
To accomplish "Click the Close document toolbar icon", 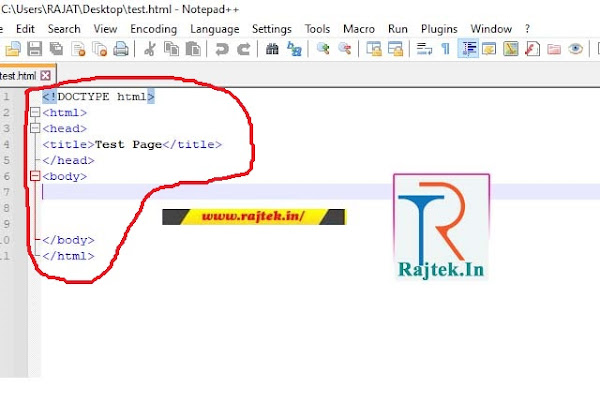I will [x=78, y=49].
